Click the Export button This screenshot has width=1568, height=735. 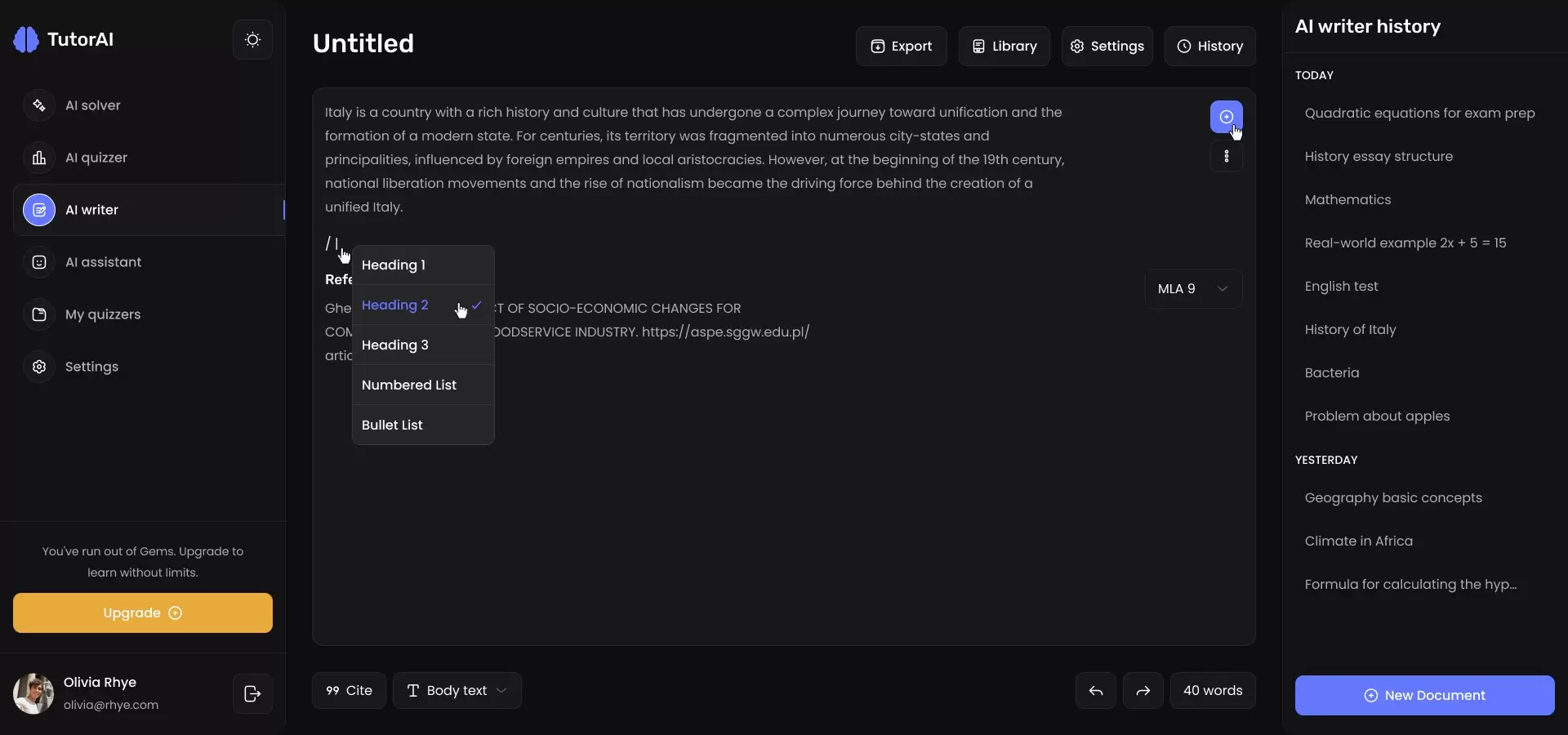tap(901, 47)
